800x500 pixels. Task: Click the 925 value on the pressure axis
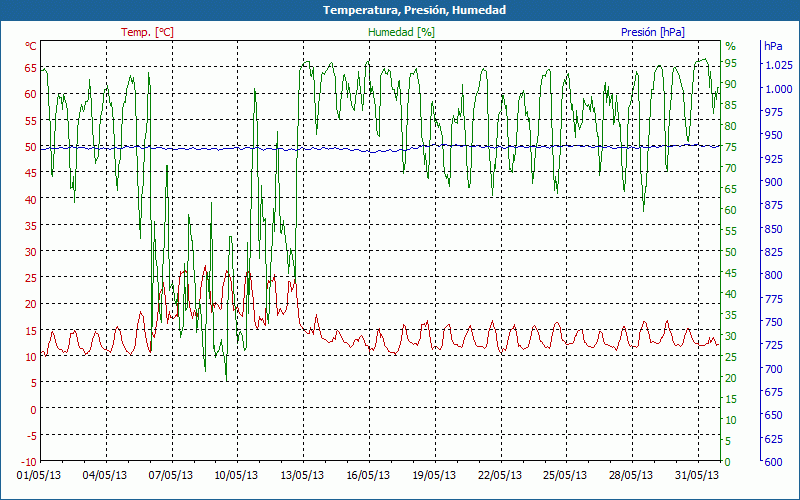[x=773, y=158]
